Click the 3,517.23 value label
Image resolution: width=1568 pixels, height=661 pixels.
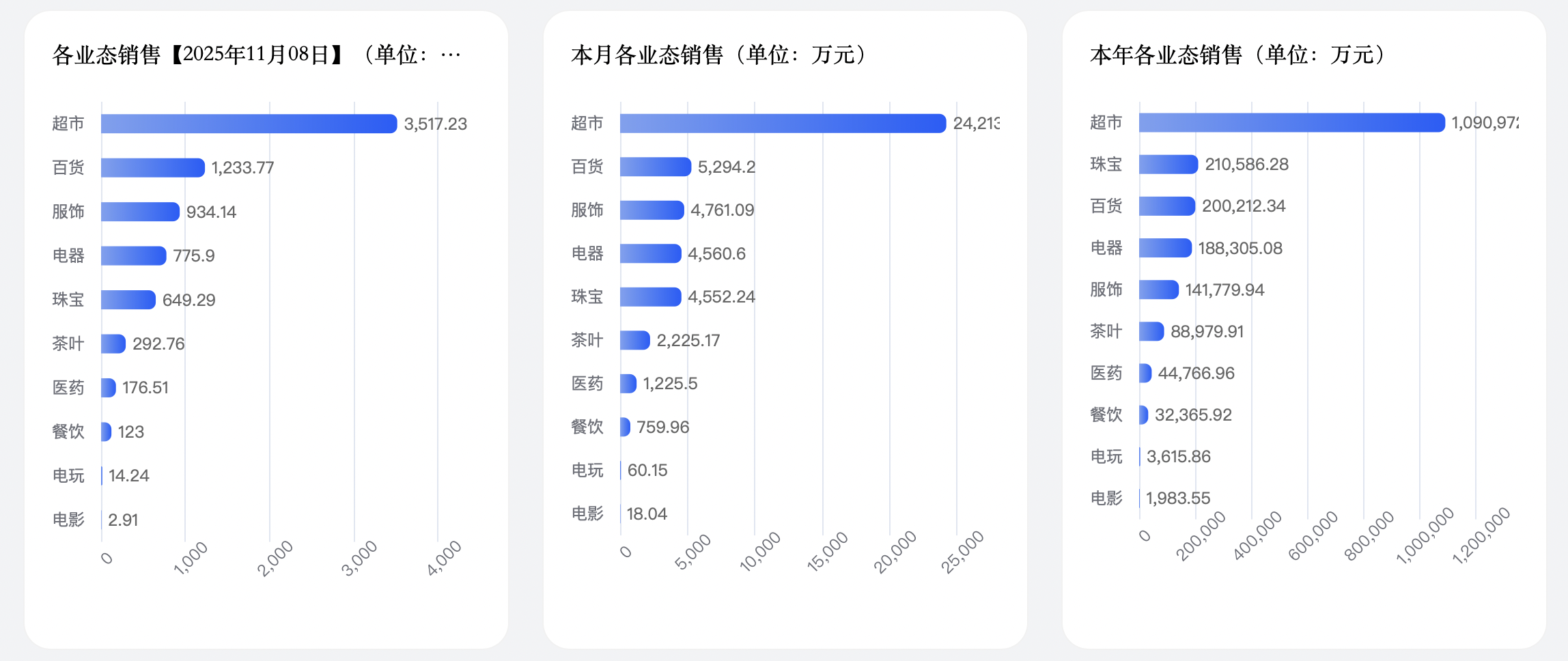435,124
